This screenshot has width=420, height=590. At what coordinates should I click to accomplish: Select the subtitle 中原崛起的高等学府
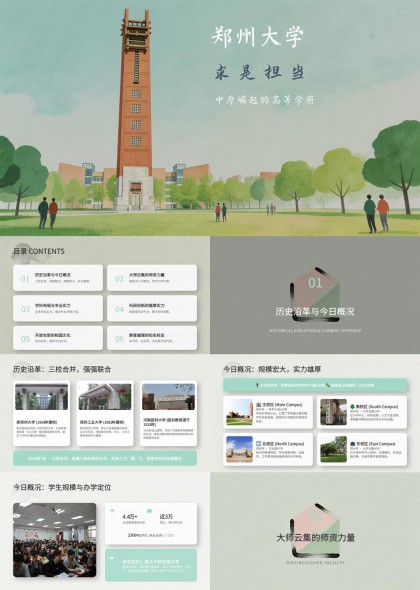265,100
